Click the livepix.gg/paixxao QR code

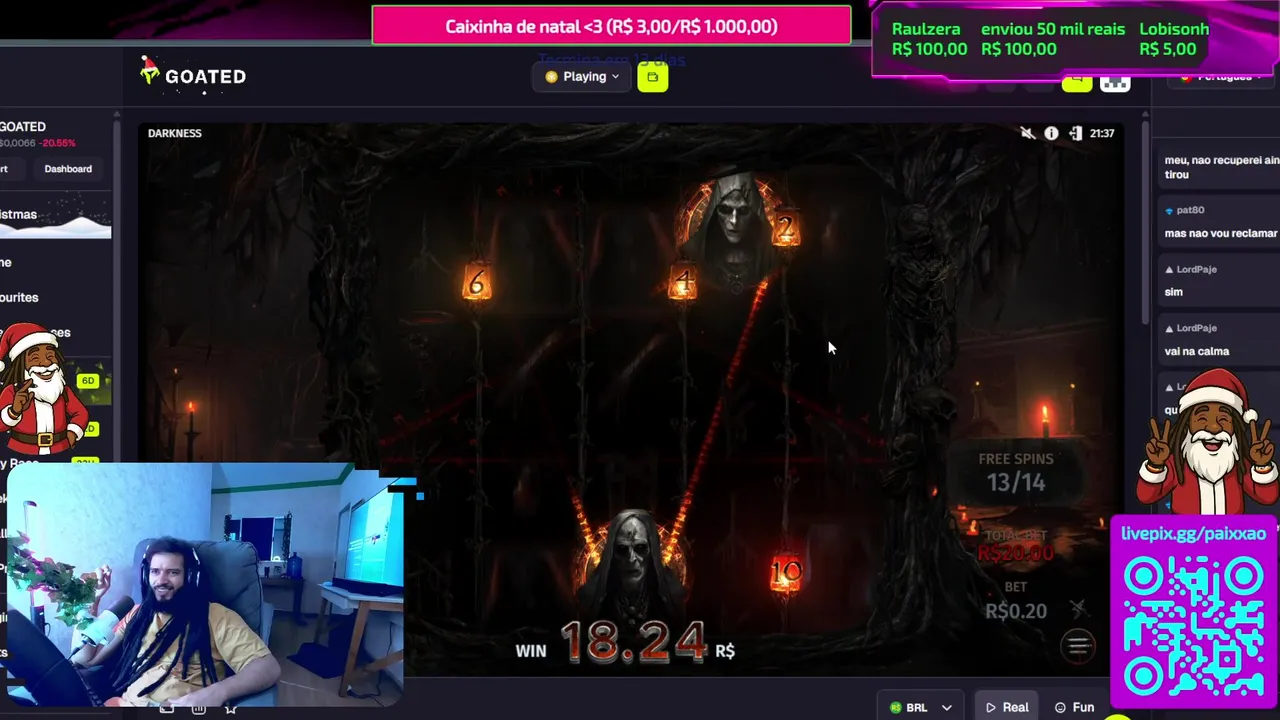coord(1194,625)
